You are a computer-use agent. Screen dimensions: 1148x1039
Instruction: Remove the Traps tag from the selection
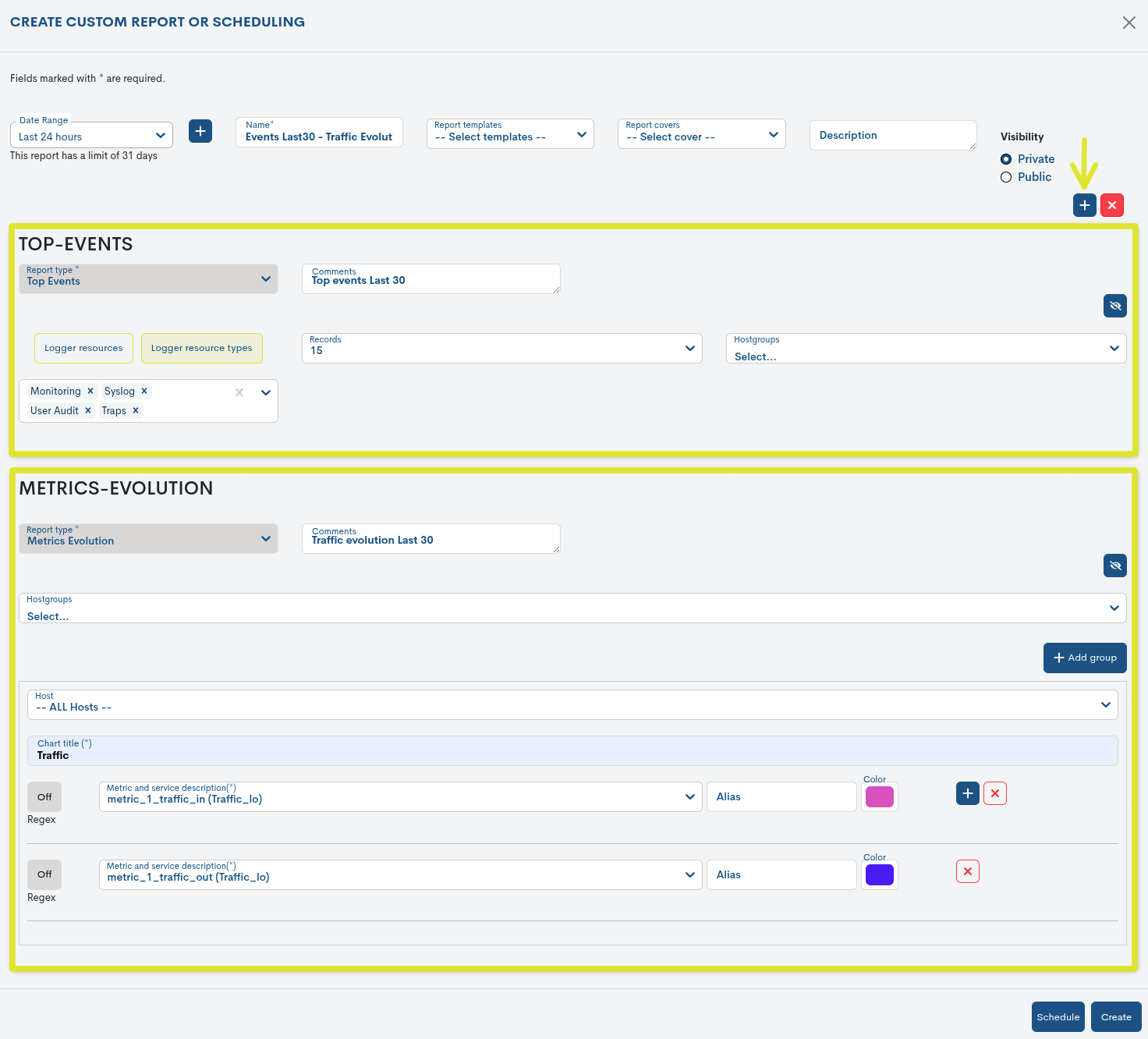pyautogui.click(x=136, y=411)
